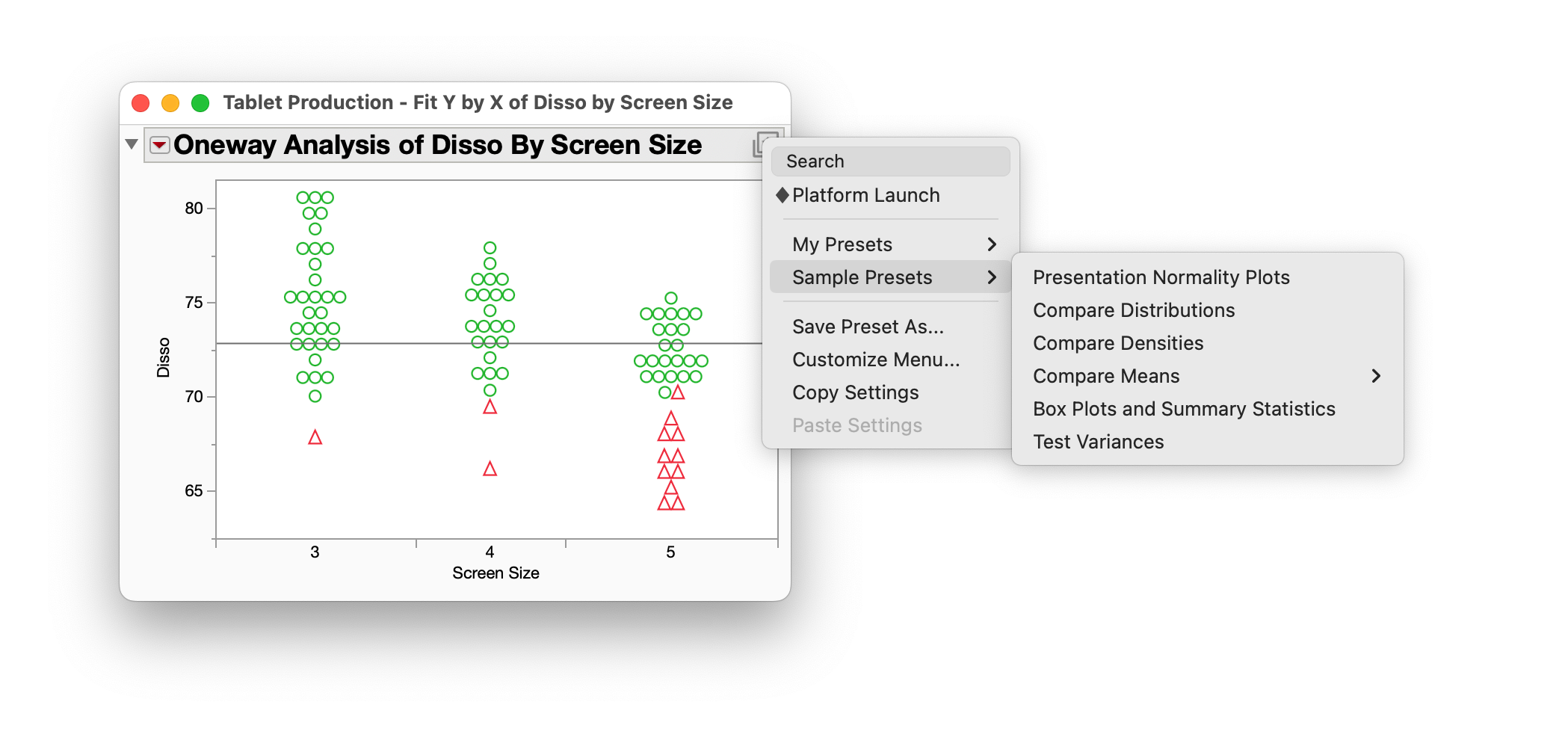Pick Box Plots and Summary Statistics
1568x743 pixels.
pos(1184,409)
